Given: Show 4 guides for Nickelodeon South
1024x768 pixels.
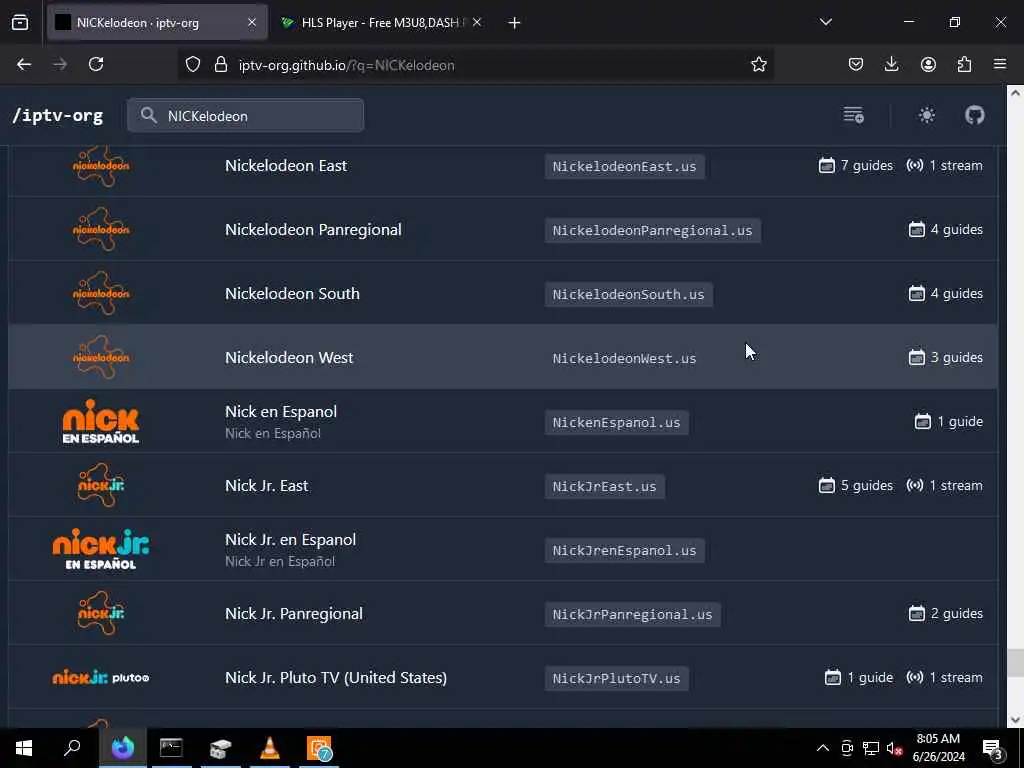Looking at the screenshot, I should [946, 294].
